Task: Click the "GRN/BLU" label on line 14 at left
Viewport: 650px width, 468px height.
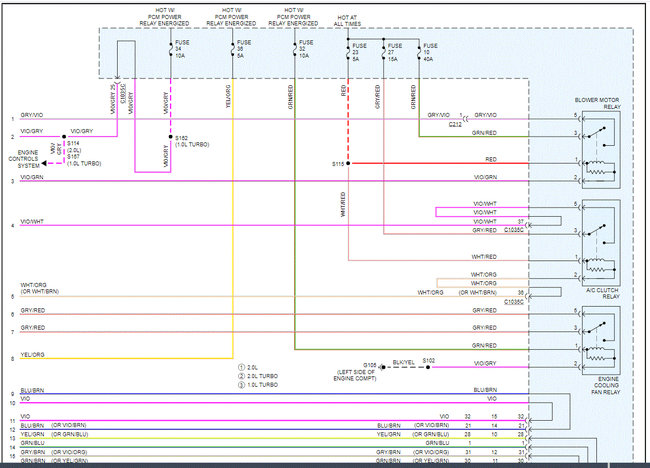Action: (x=32, y=443)
